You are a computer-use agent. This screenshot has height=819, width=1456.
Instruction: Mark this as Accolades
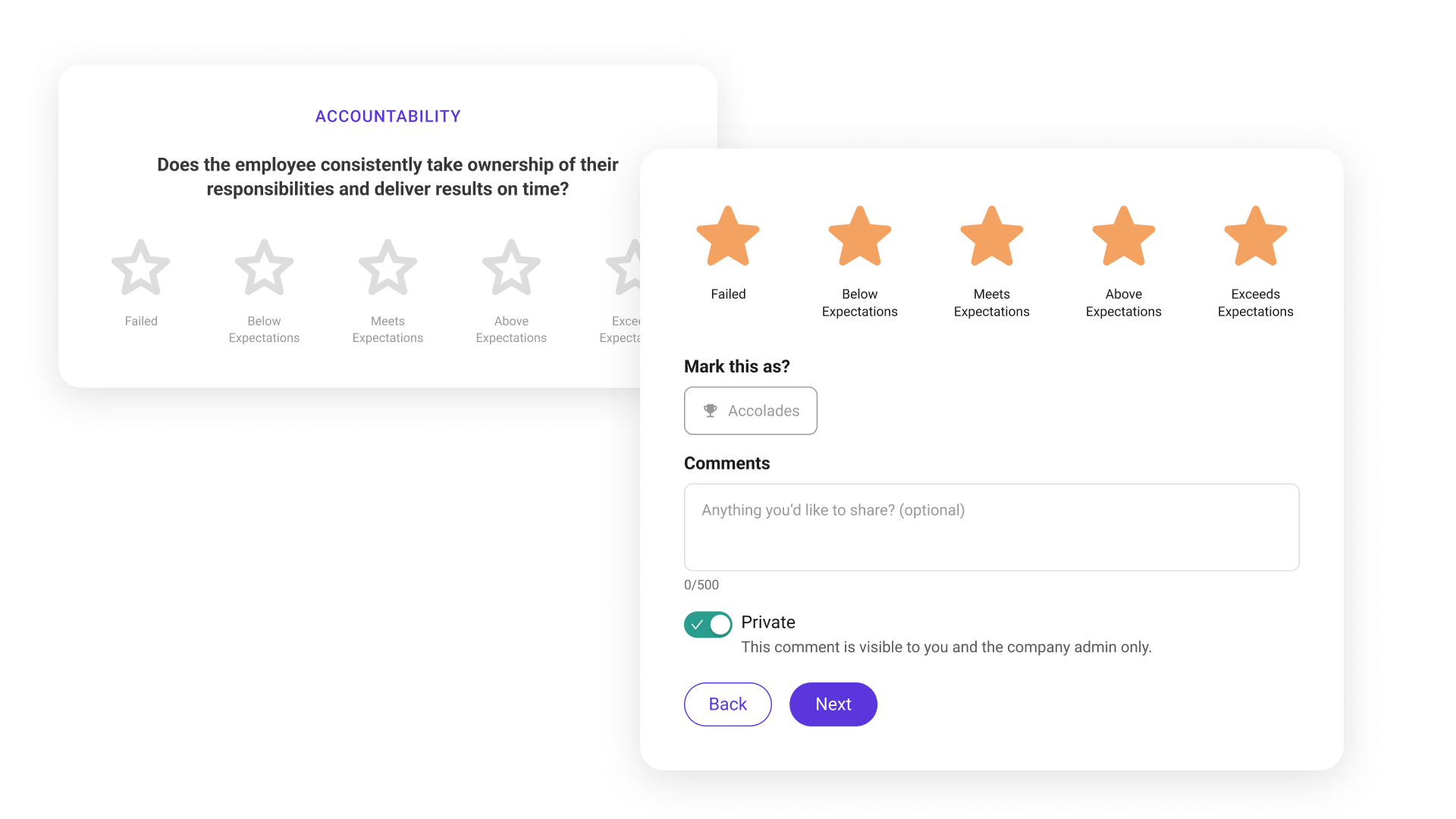tap(750, 410)
